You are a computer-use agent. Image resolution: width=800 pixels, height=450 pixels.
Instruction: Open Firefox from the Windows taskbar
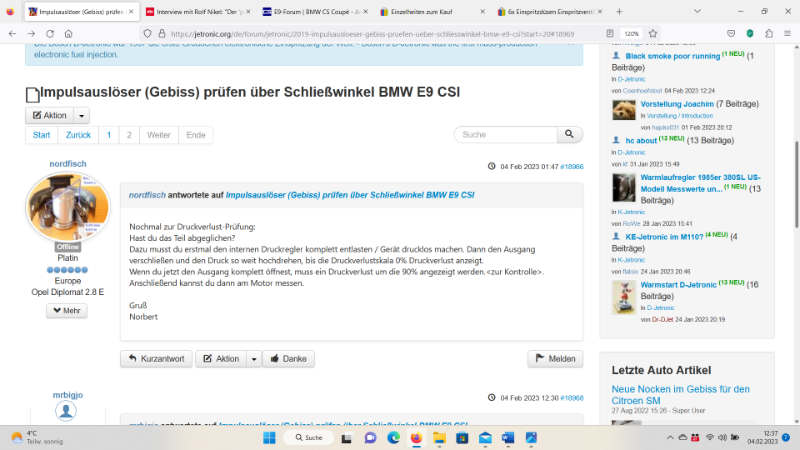[x=418, y=438]
